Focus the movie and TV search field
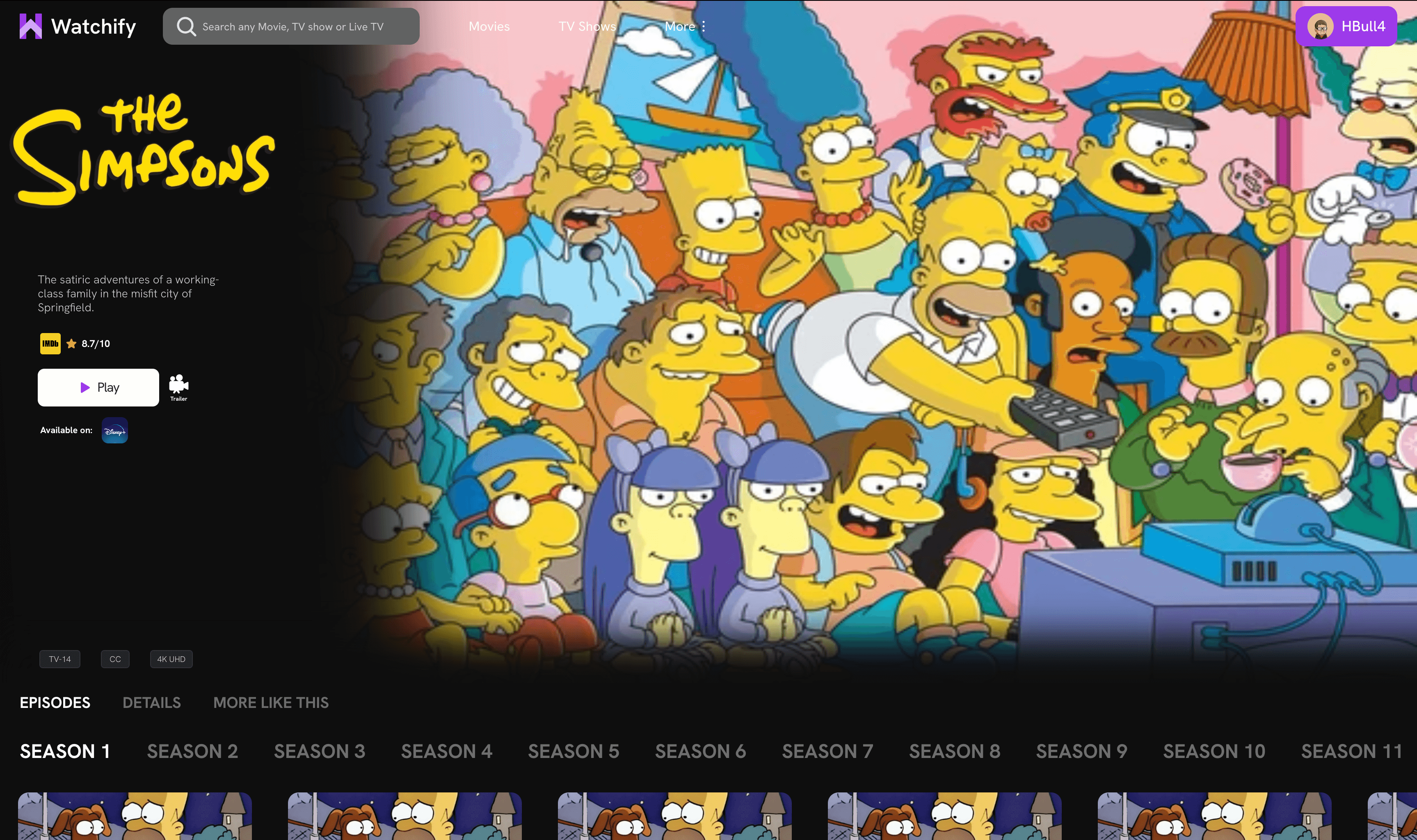The image size is (1417, 840). click(x=291, y=26)
